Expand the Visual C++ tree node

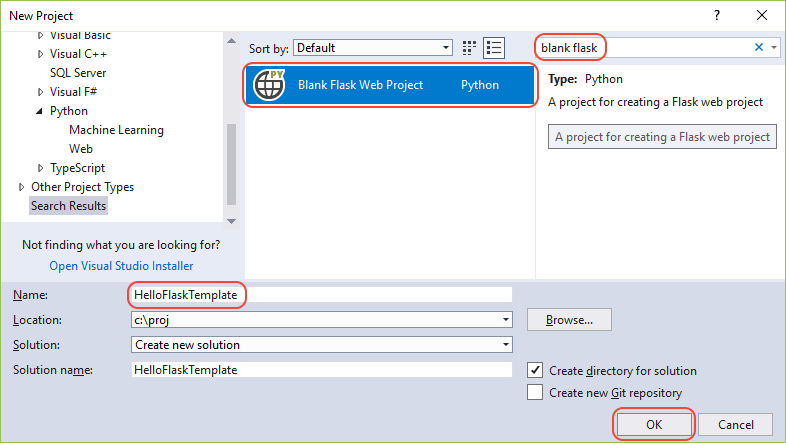[x=41, y=54]
